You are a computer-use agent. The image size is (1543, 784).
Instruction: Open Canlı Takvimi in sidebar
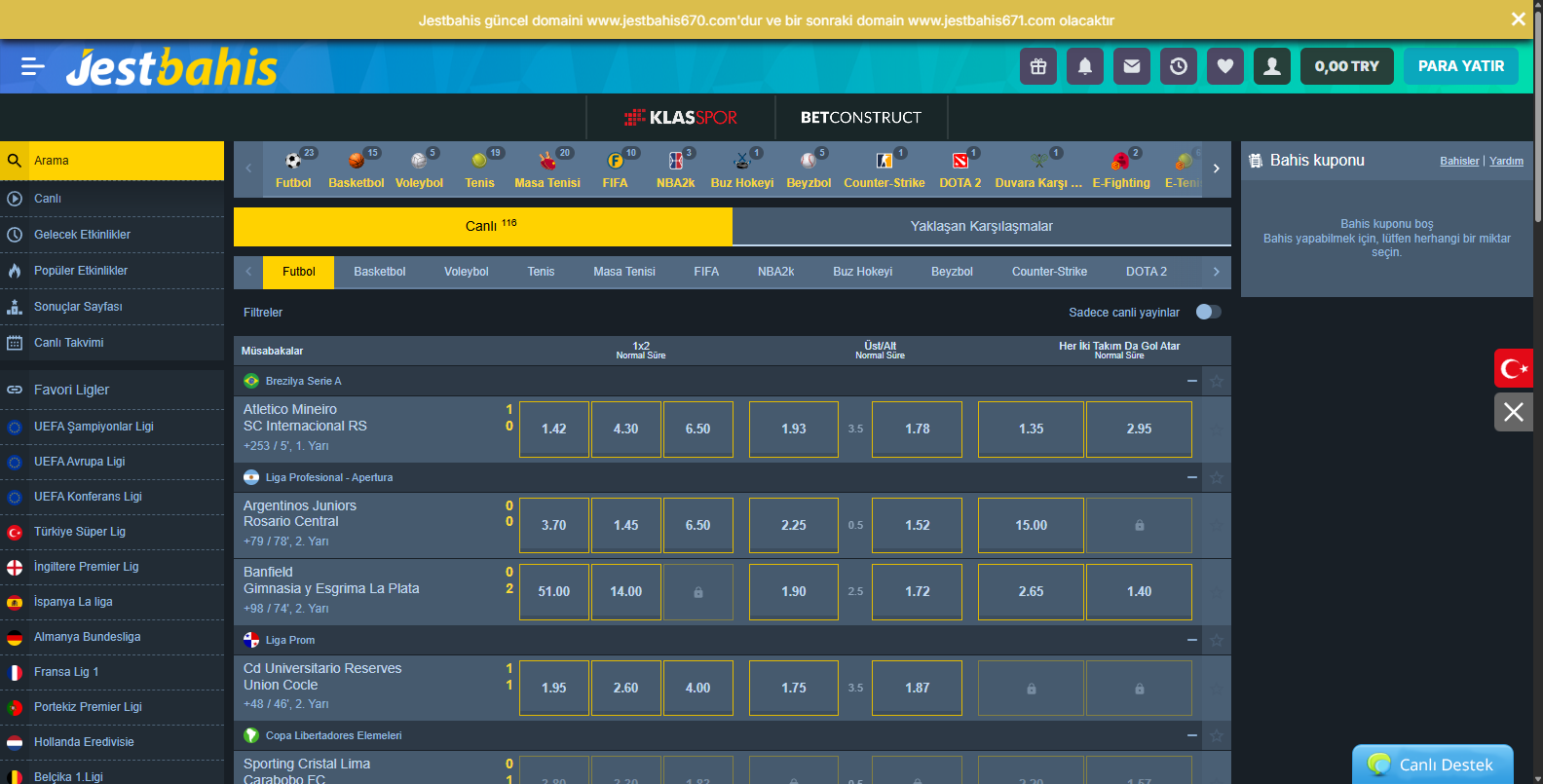pyautogui.click(x=112, y=343)
